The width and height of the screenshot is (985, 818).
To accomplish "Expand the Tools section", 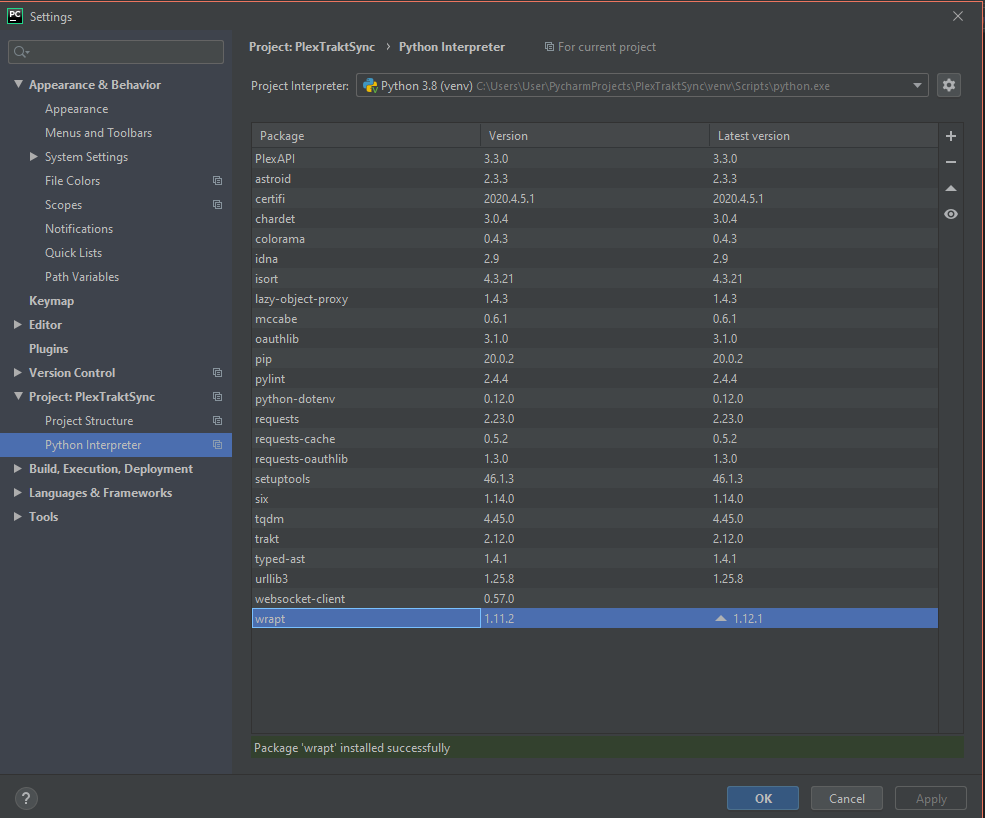I will pyautogui.click(x=18, y=516).
